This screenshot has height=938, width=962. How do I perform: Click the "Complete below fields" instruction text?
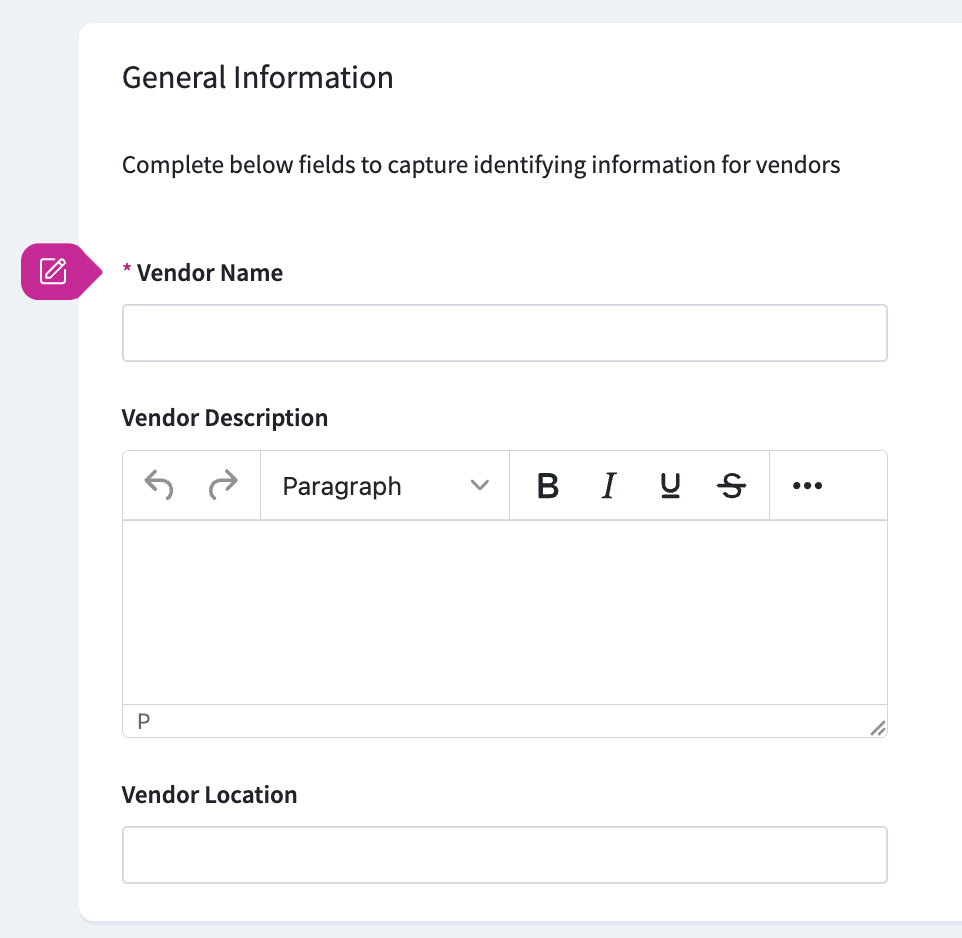click(x=481, y=164)
